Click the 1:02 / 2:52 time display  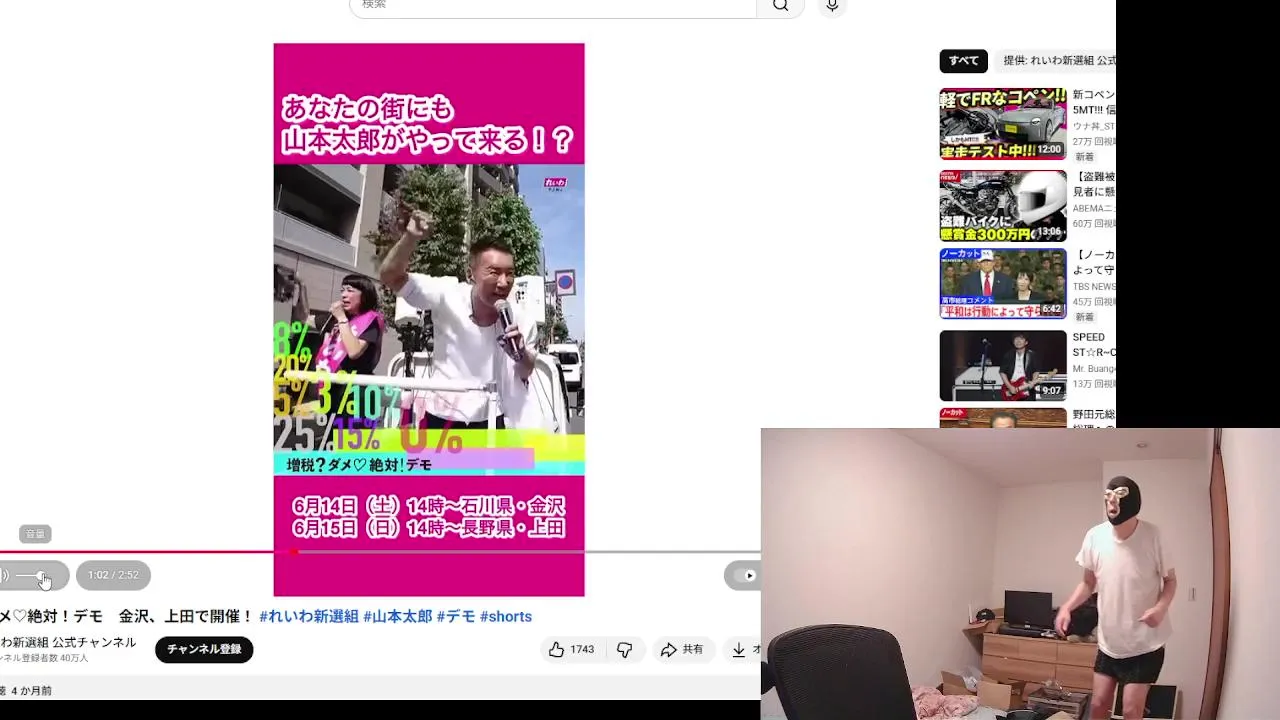[x=113, y=575]
